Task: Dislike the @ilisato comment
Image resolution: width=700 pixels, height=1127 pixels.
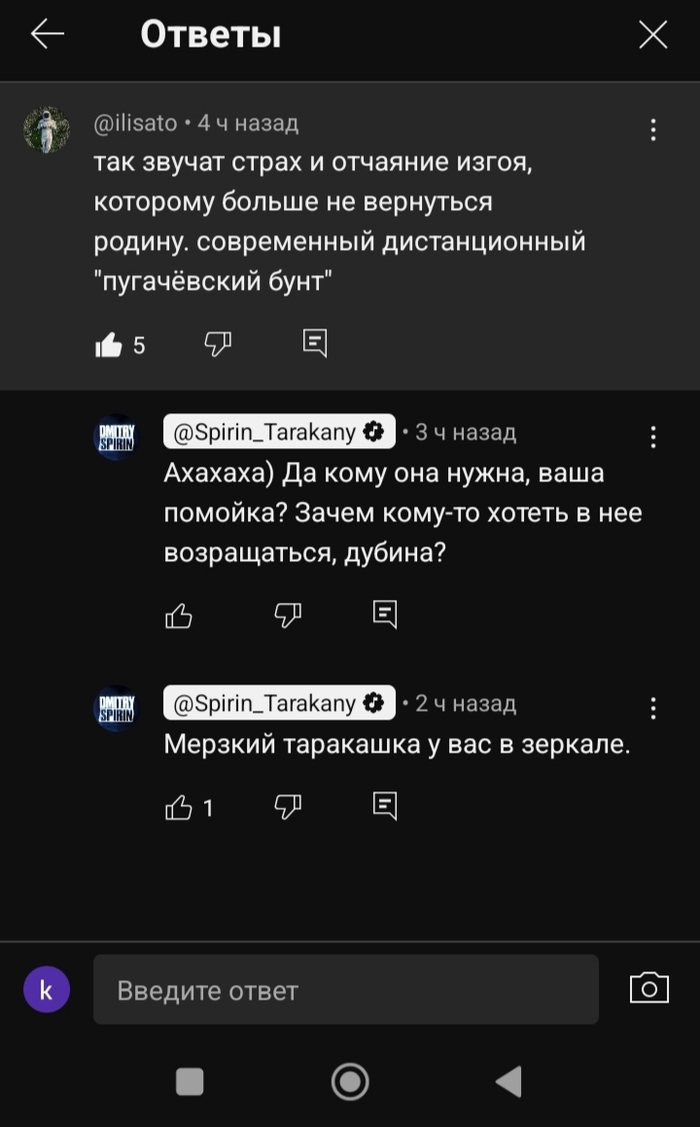Action: [218, 344]
